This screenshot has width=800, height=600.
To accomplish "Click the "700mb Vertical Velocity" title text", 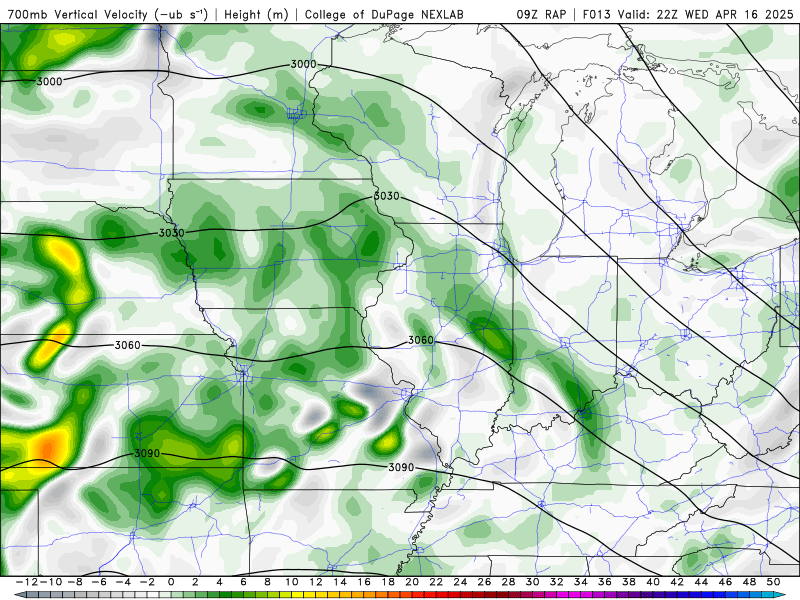I will pos(78,15).
